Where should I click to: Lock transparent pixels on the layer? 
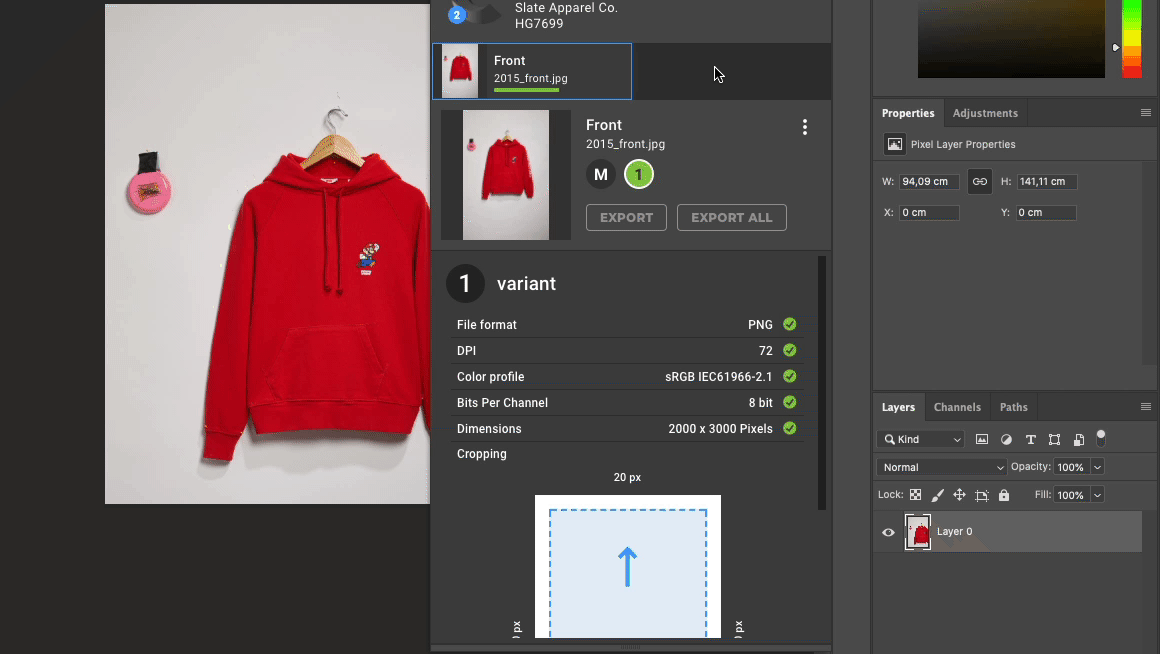pos(915,495)
